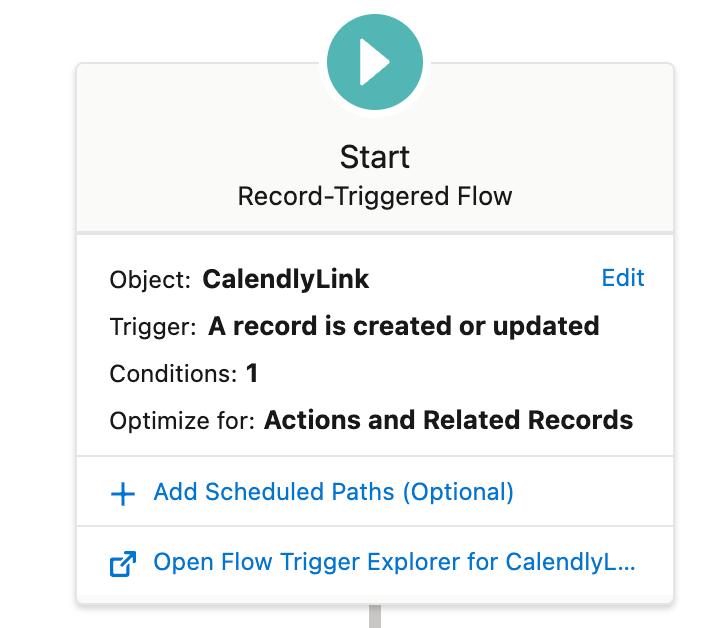Click the Start heading text
Viewport: 724px width, 628px height.
coord(375,157)
